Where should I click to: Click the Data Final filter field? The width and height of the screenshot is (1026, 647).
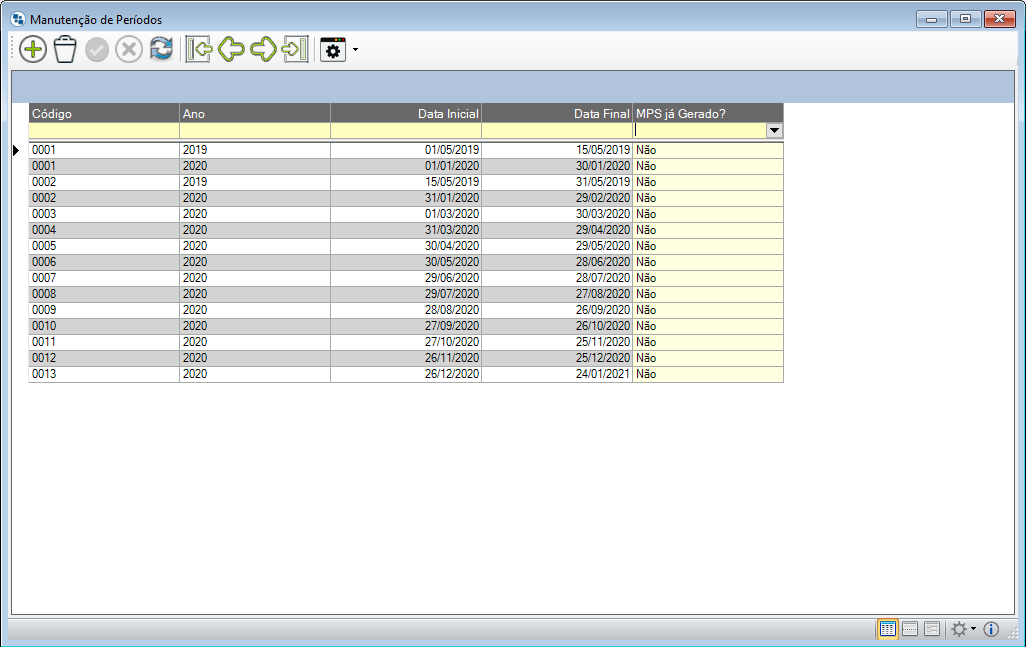click(557, 130)
